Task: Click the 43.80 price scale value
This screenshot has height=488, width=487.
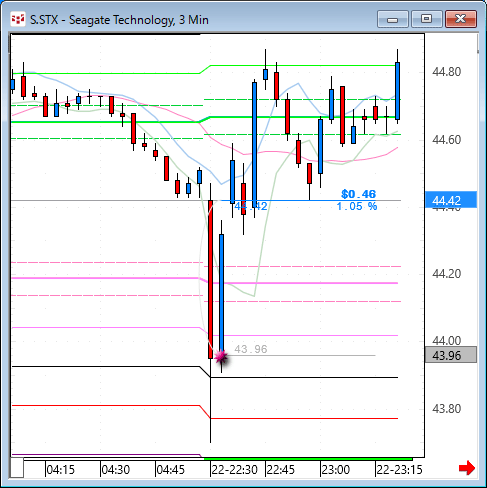Action: click(x=446, y=409)
